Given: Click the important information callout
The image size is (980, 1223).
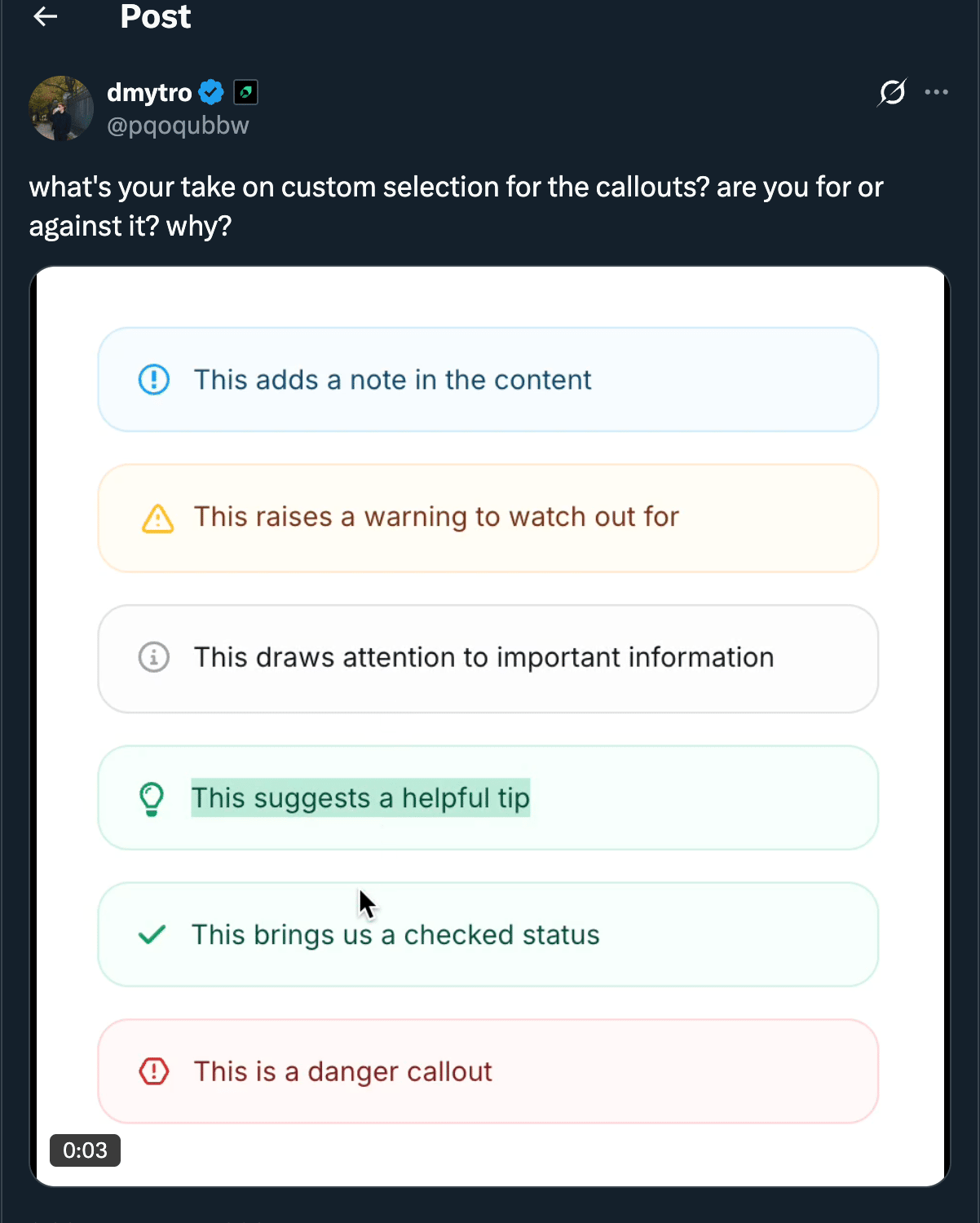Looking at the screenshot, I should coord(488,657).
